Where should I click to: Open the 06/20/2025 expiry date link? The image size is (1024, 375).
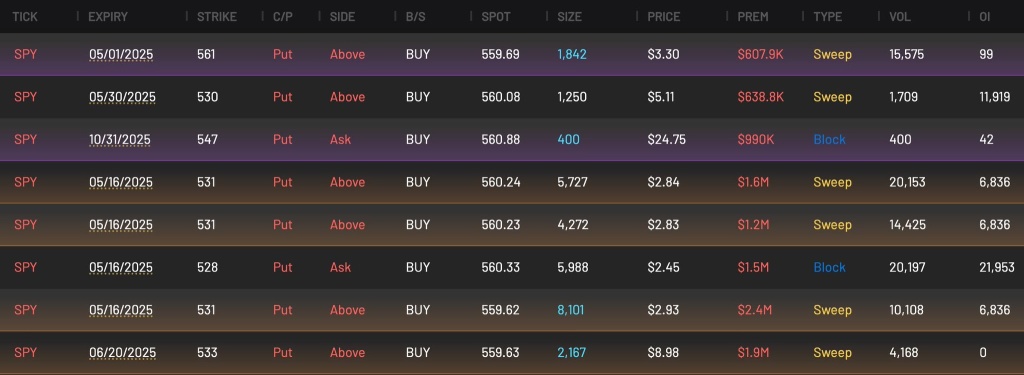point(122,353)
